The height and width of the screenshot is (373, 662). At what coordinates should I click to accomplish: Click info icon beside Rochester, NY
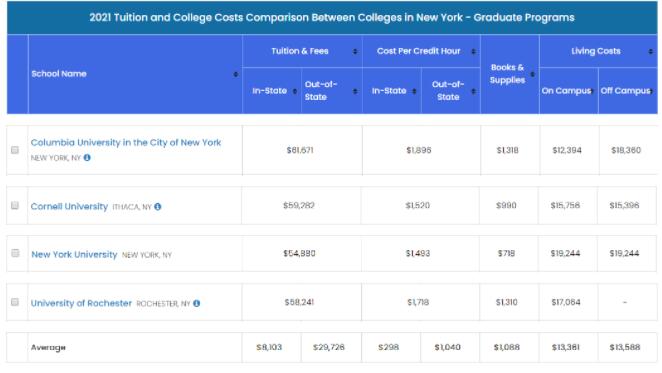[196, 303]
